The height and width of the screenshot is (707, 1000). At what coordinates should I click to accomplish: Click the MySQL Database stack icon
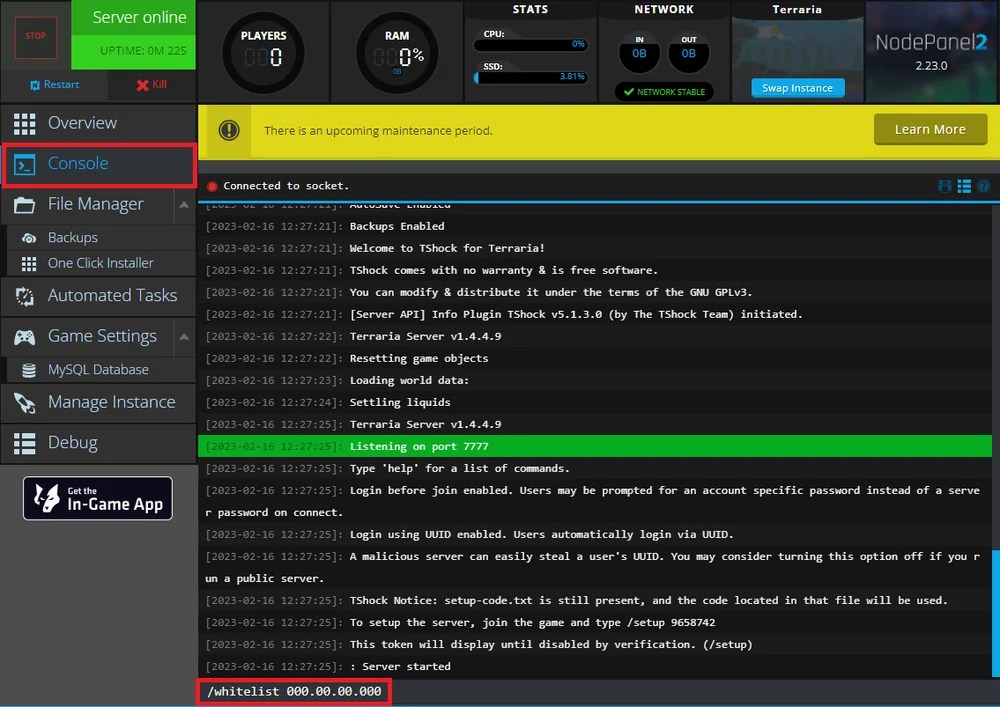click(29, 370)
